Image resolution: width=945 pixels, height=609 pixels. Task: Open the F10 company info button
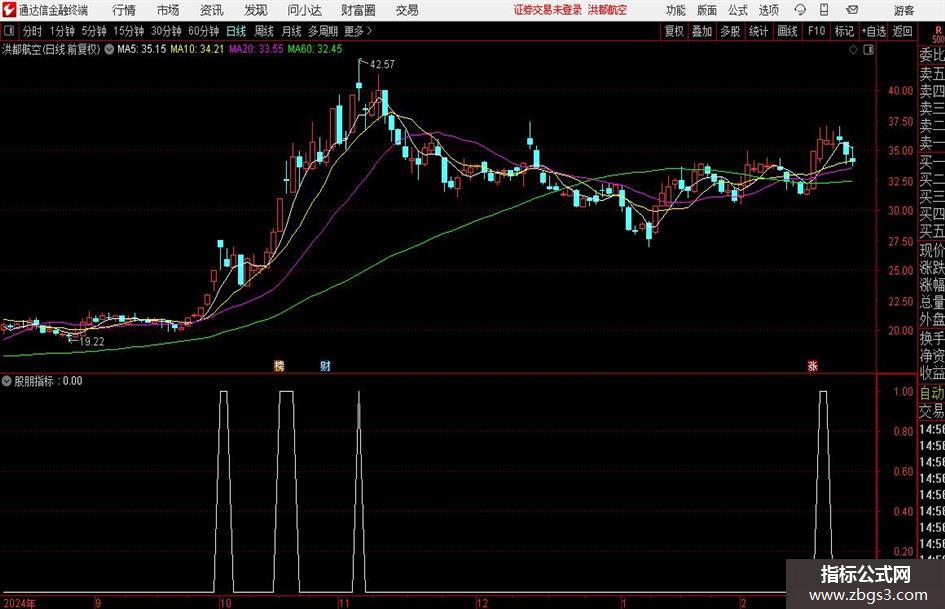817,31
